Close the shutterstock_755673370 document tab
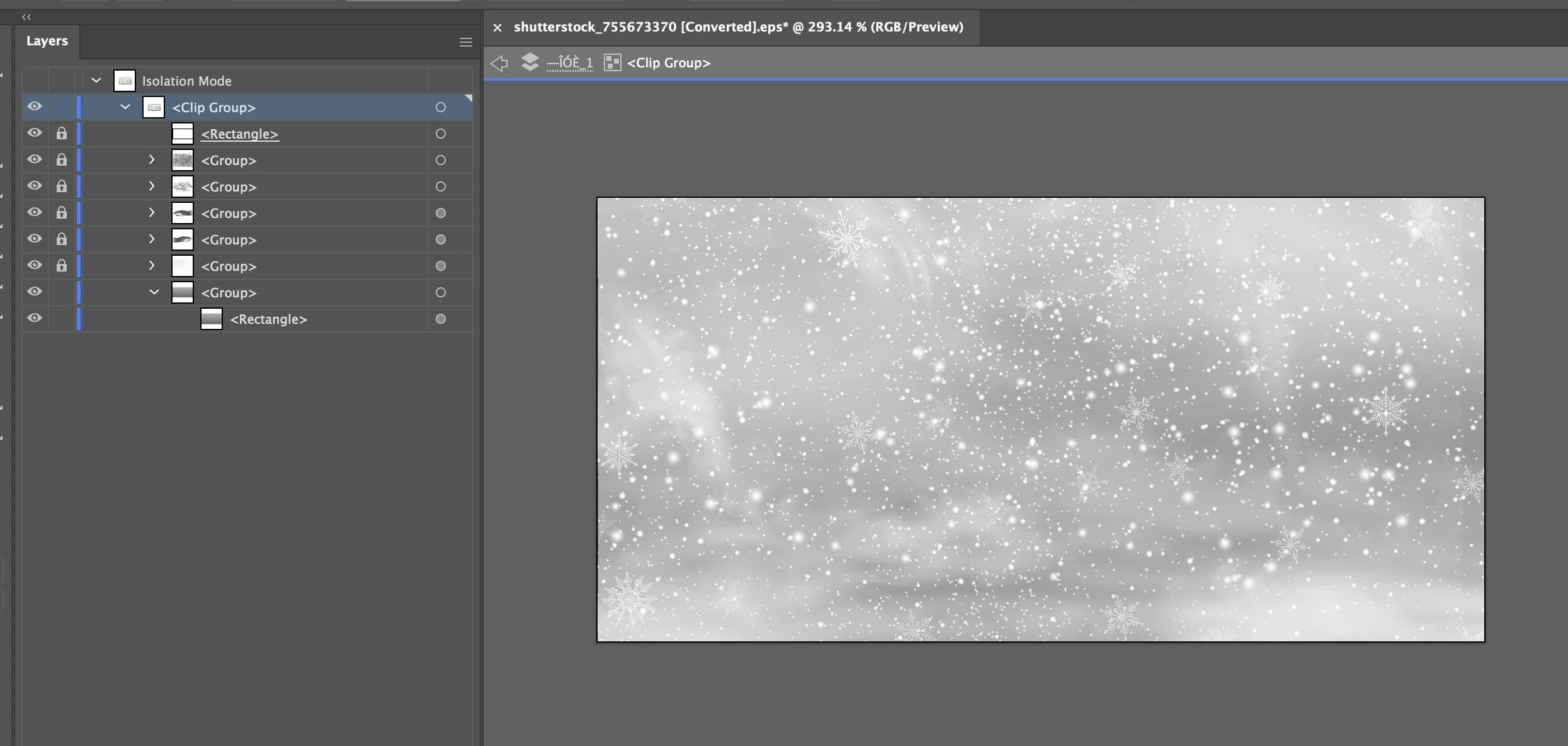 coord(497,27)
